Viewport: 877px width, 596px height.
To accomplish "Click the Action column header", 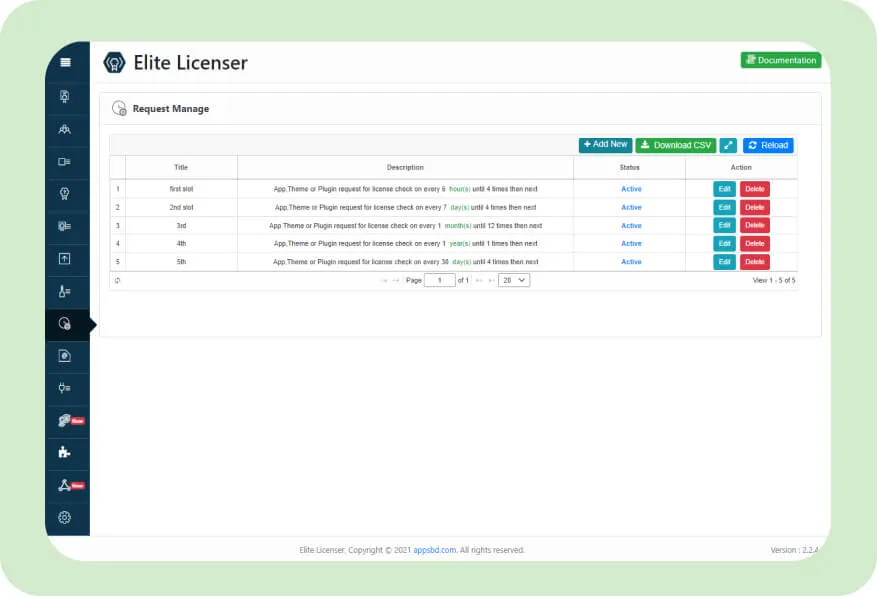I will coord(742,167).
